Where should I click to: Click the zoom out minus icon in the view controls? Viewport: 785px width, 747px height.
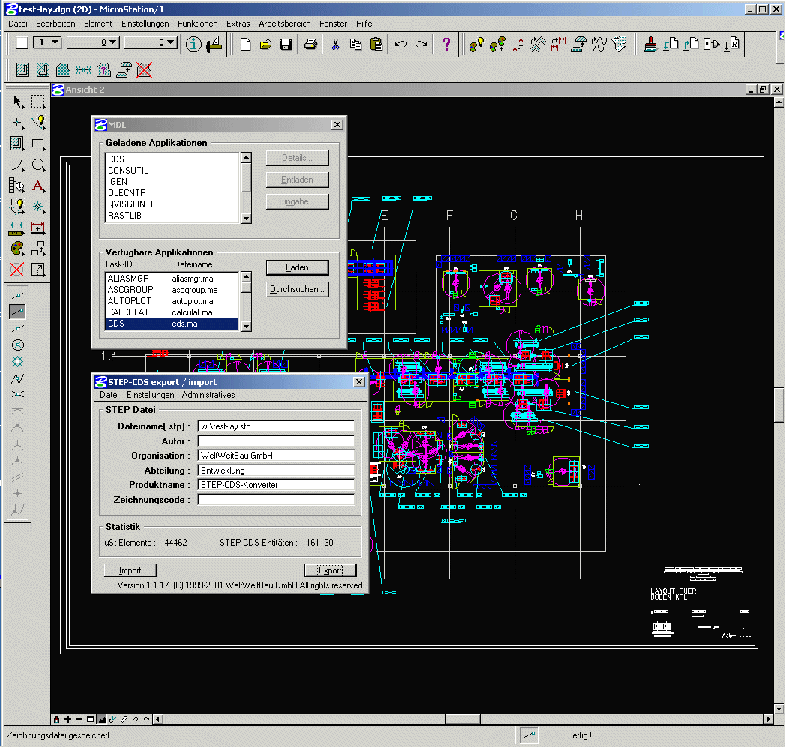[79, 719]
